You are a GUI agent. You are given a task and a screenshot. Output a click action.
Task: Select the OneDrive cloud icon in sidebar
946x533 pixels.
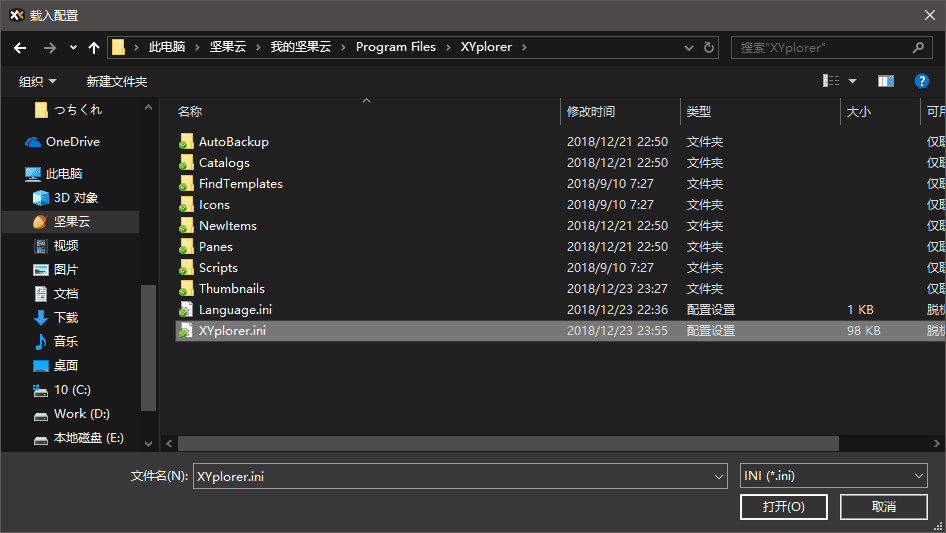(33, 142)
